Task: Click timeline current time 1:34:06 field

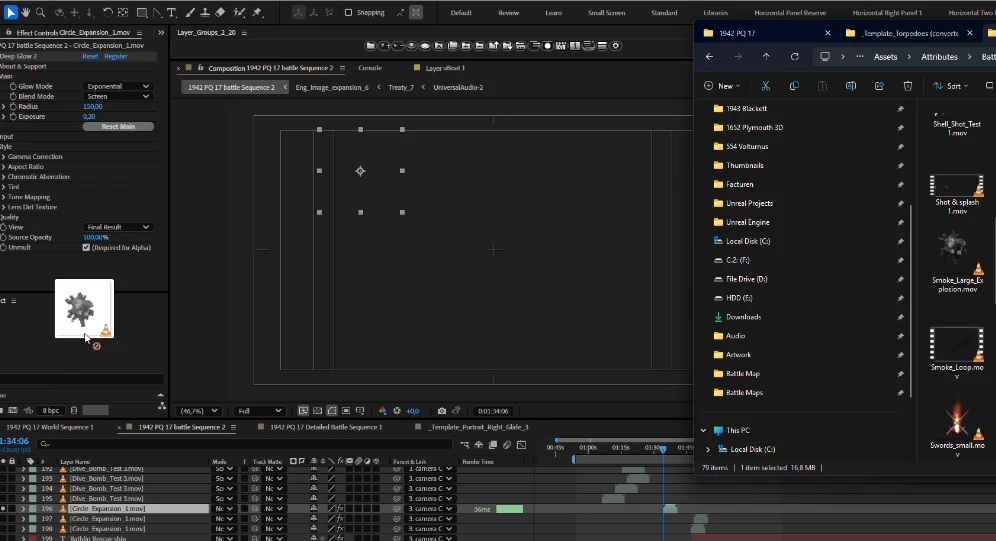Action: (x=15, y=441)
